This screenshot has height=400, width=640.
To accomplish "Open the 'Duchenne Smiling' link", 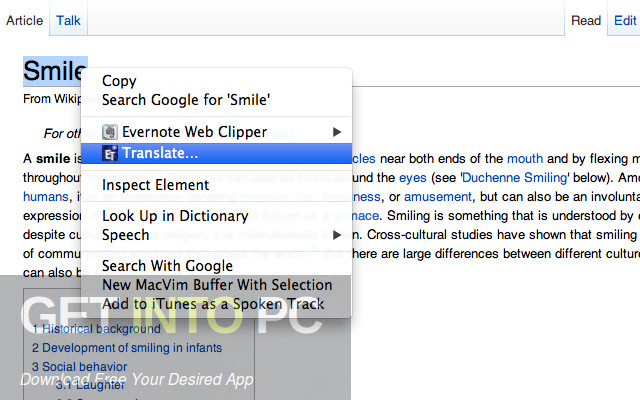I will 514,178.
